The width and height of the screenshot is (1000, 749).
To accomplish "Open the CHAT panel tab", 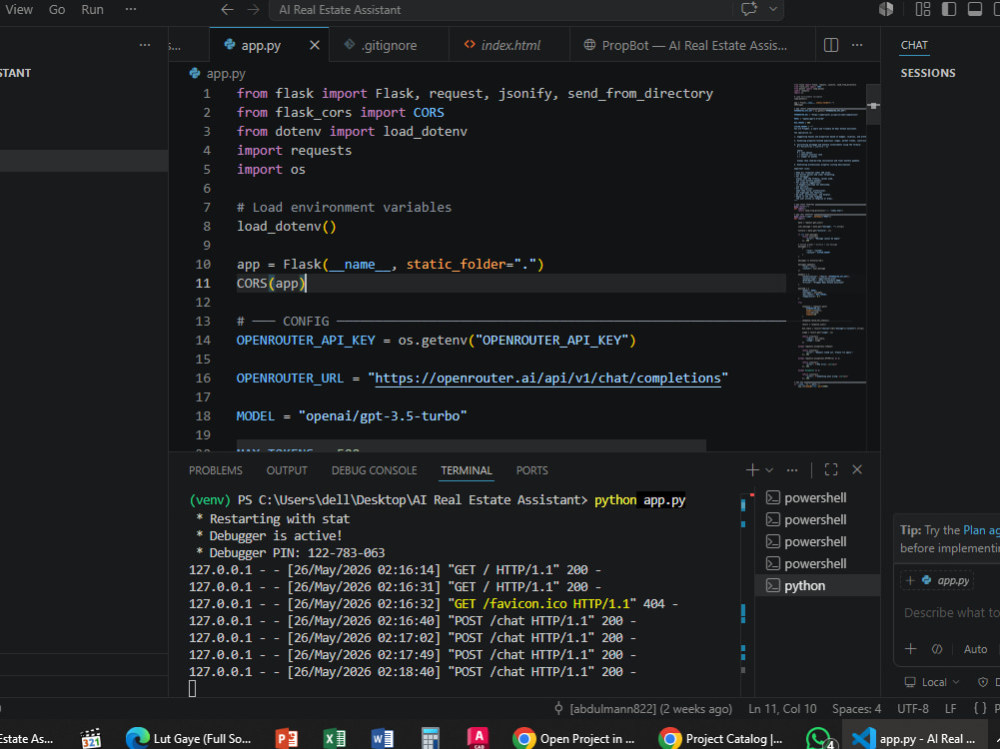I will coord(914,45).
